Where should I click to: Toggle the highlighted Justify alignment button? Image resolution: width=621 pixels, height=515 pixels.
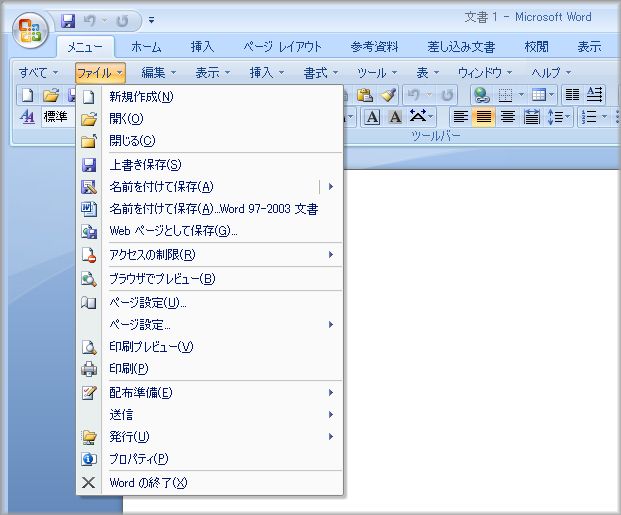click(x=483, y=117)
